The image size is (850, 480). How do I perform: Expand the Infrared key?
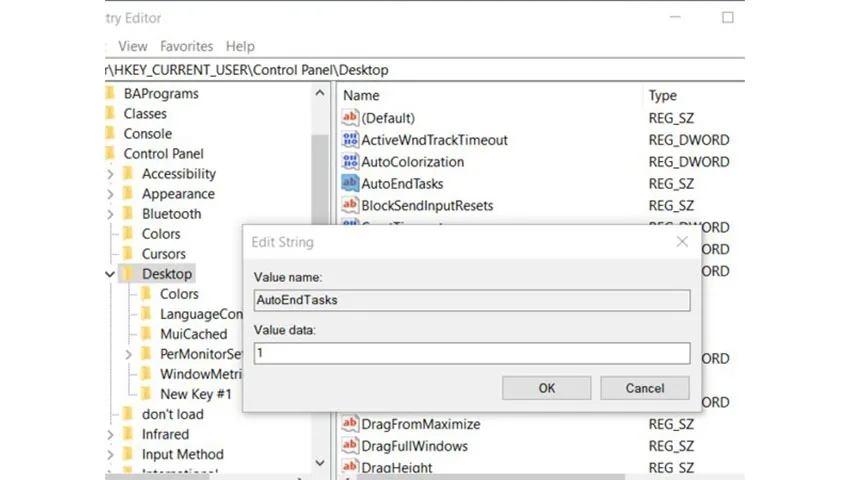[x=111, y=434]
